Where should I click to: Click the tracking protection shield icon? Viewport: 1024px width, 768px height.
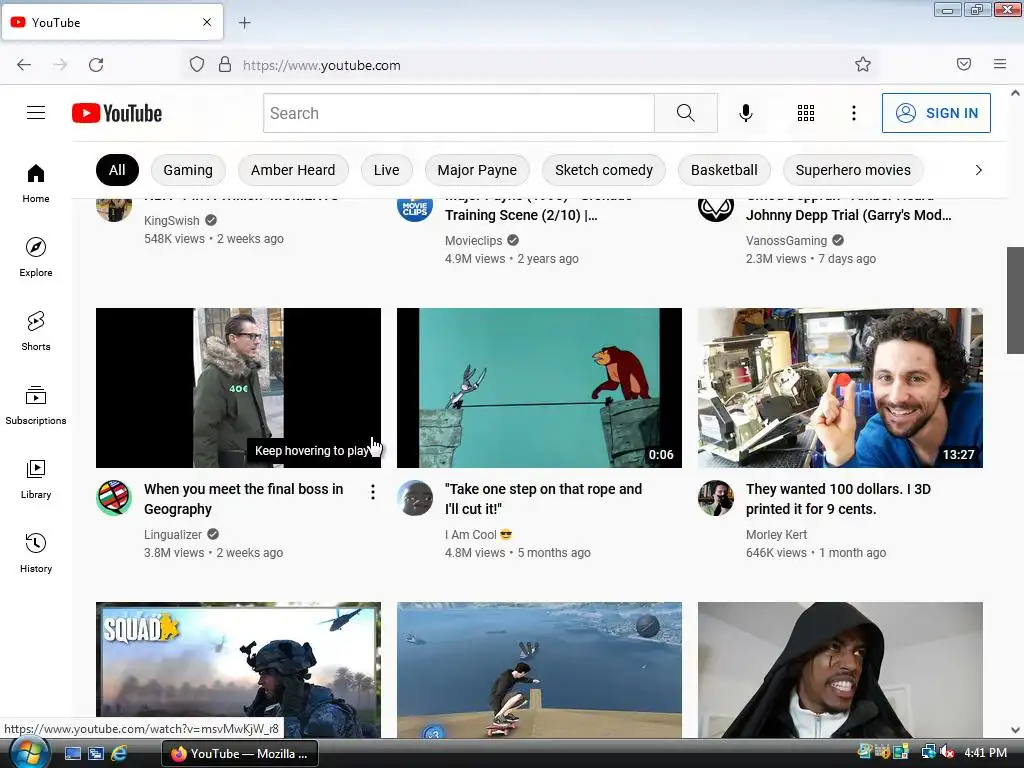pos(197,65)
